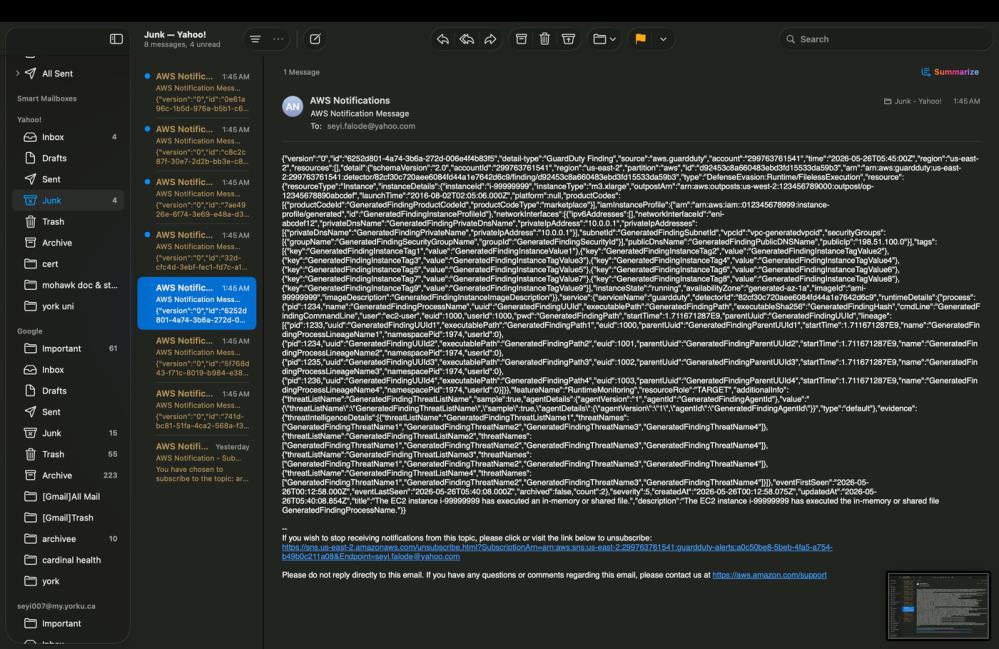This screenshot has width=999, height=649.
Task: Open Yahoo Sent folder
Action: (68, 179)
